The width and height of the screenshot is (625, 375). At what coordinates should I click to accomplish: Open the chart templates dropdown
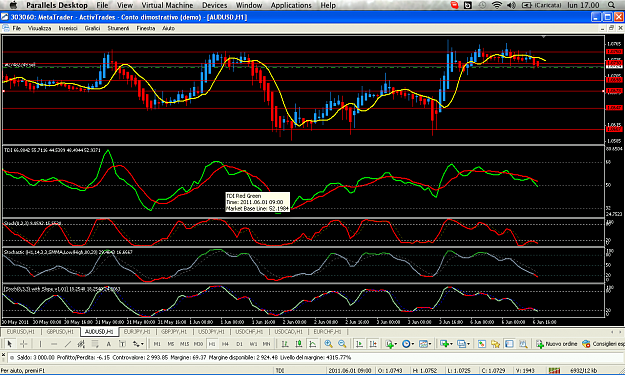point(425,344)
